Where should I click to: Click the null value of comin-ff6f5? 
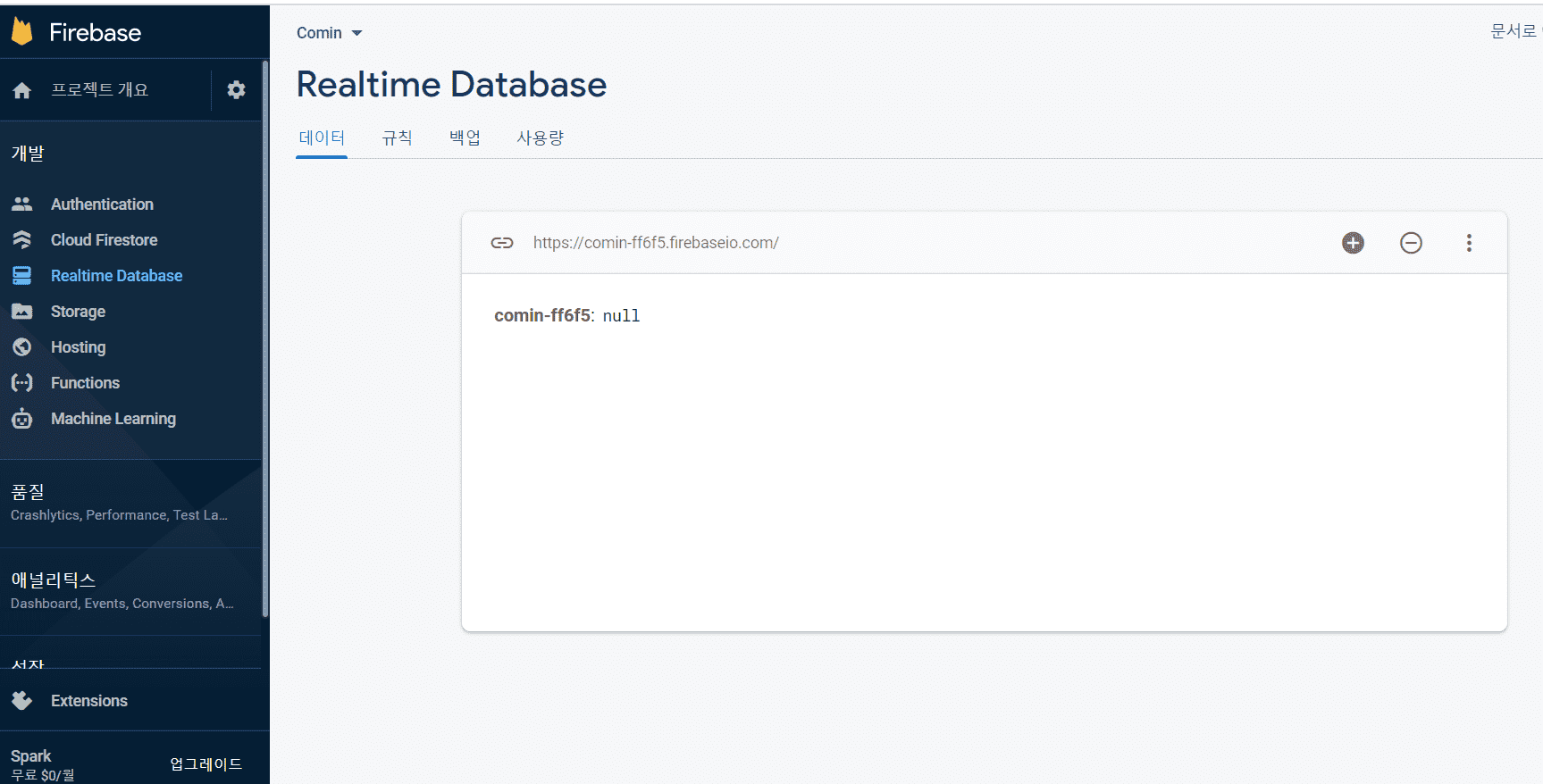tap(621, 316)
